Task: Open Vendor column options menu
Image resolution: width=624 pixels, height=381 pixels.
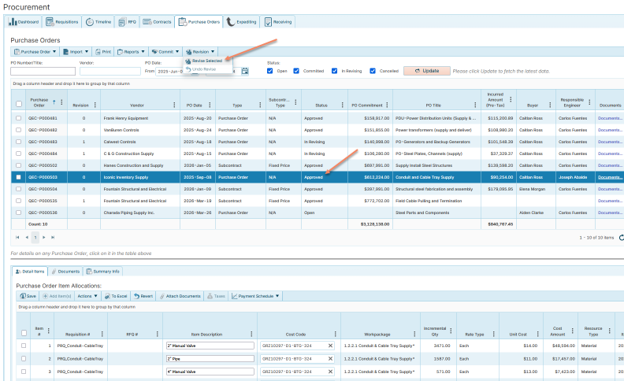Action: tap(174, 105)
